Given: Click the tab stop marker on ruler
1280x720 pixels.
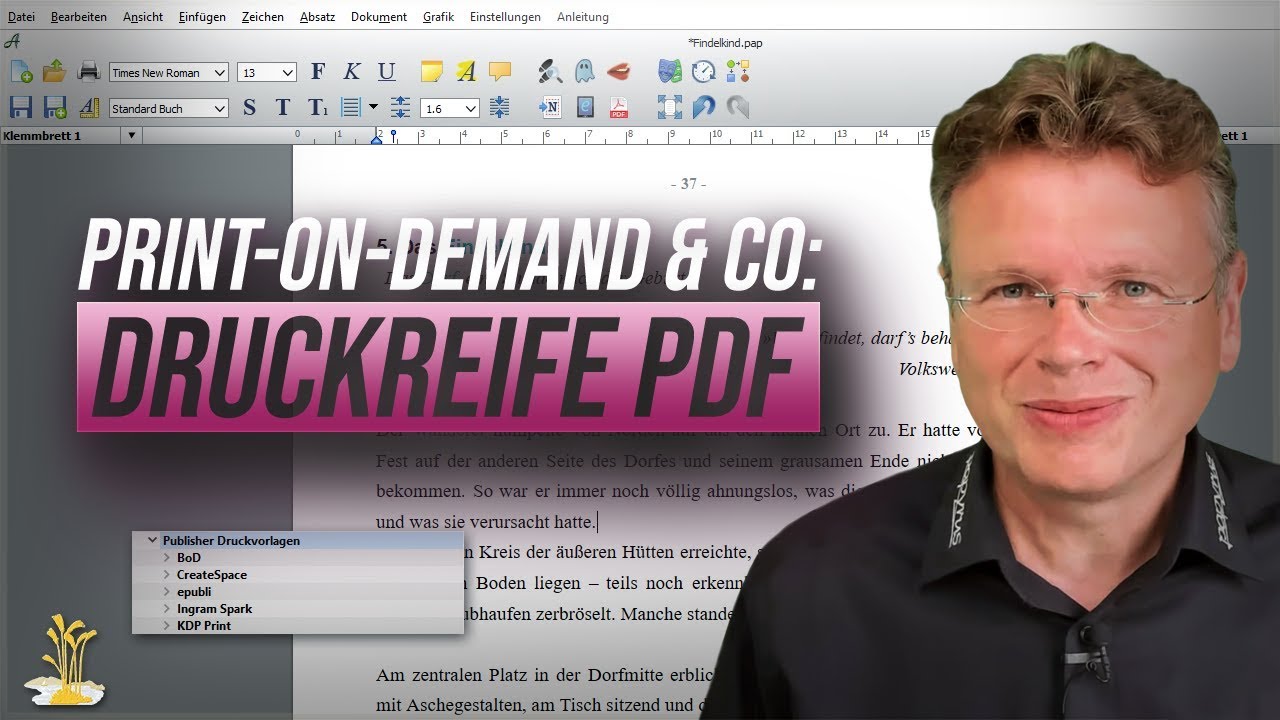Looking at the screenshot, I should click(x=393, y=134).
